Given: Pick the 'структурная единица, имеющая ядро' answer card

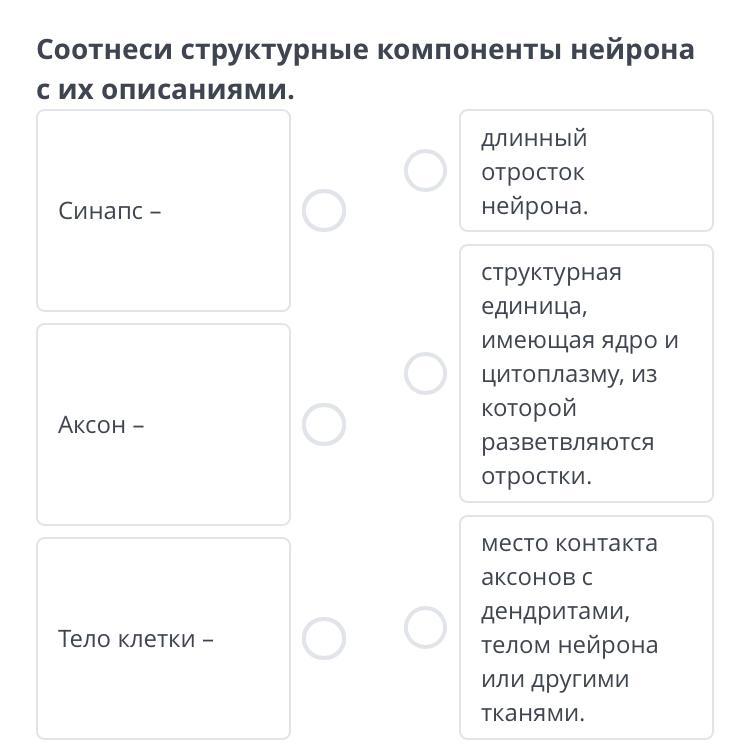Looking at the screenshot, I should click(x=586, y=374).
